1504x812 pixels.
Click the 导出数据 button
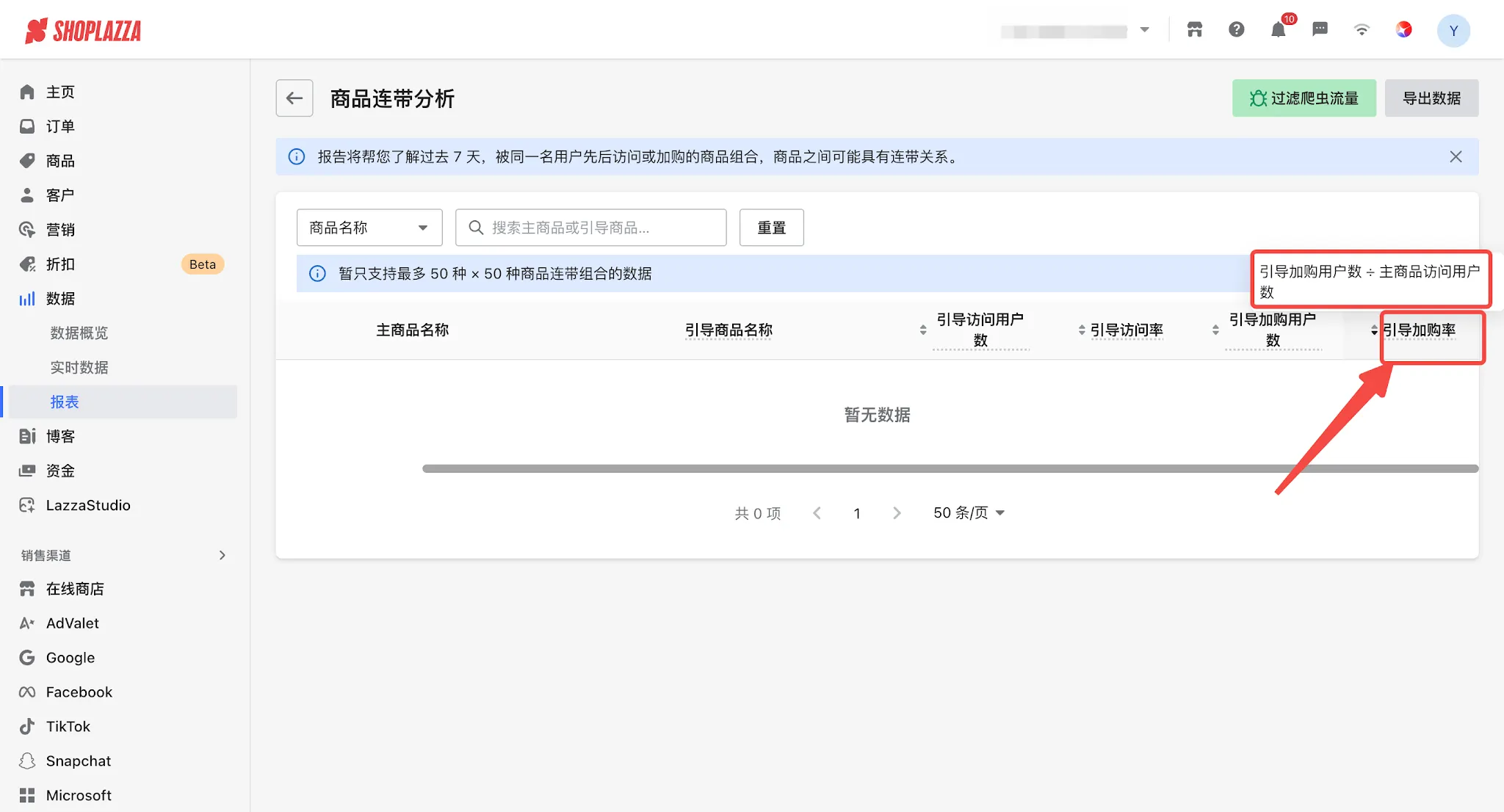coord(1431,98)
